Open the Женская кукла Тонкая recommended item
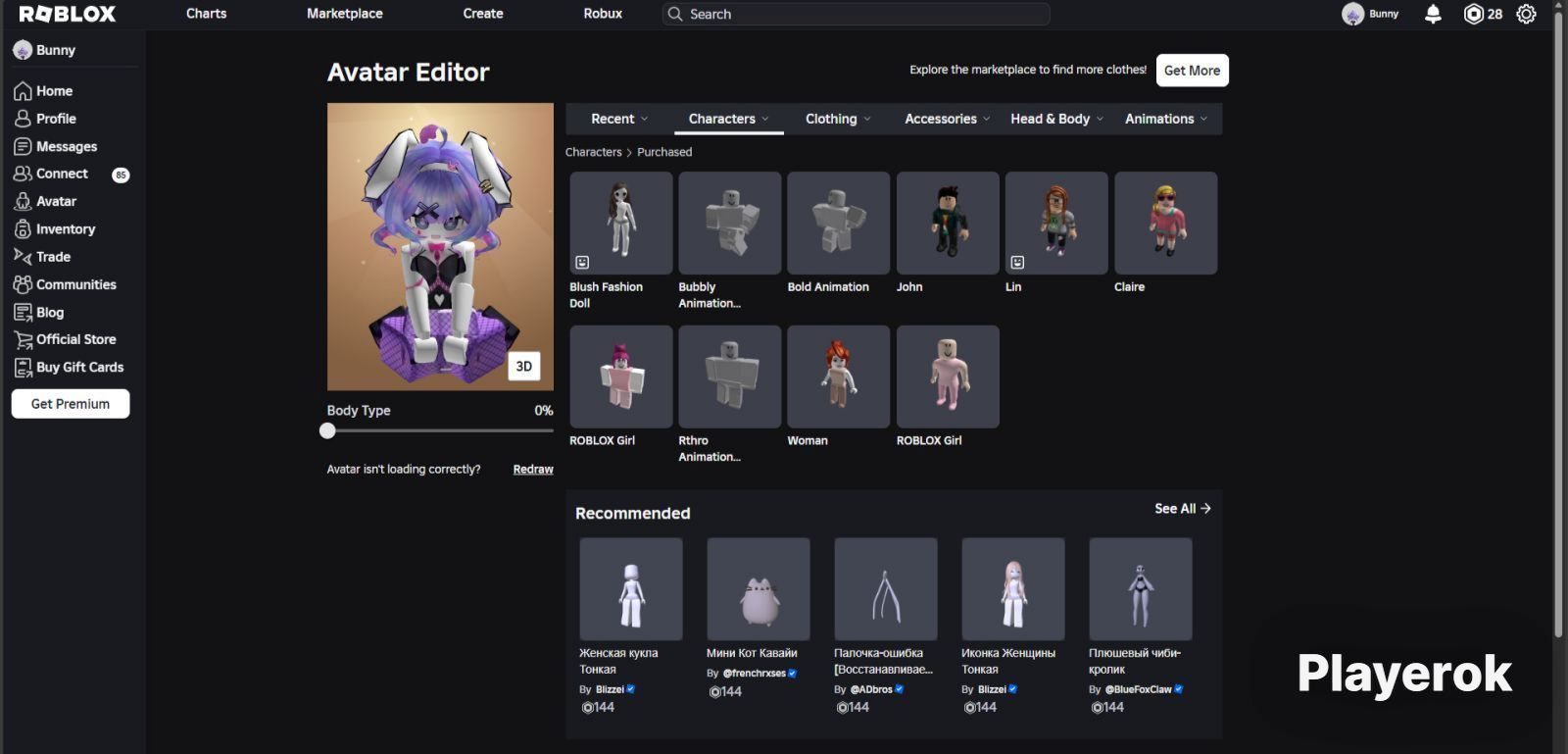The width and height of the screenshot is (1568, 754). coord(631,589)
